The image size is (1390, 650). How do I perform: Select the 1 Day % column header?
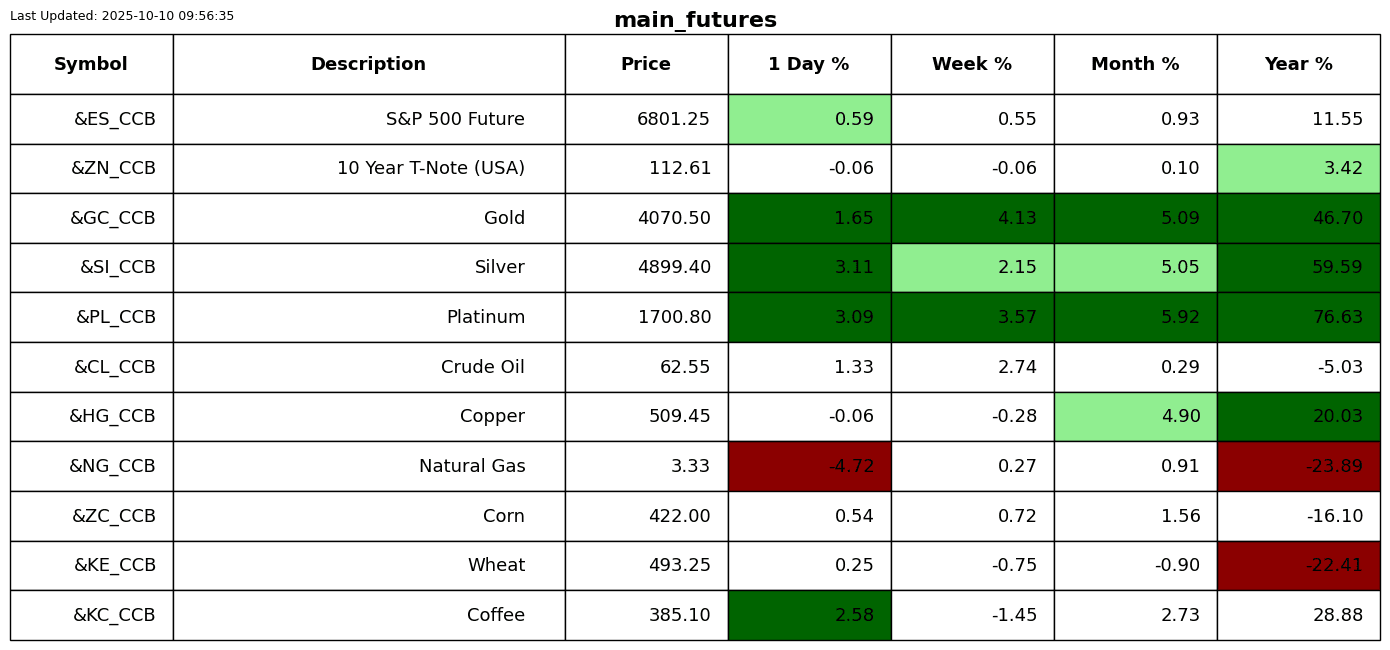coord(809,65)
